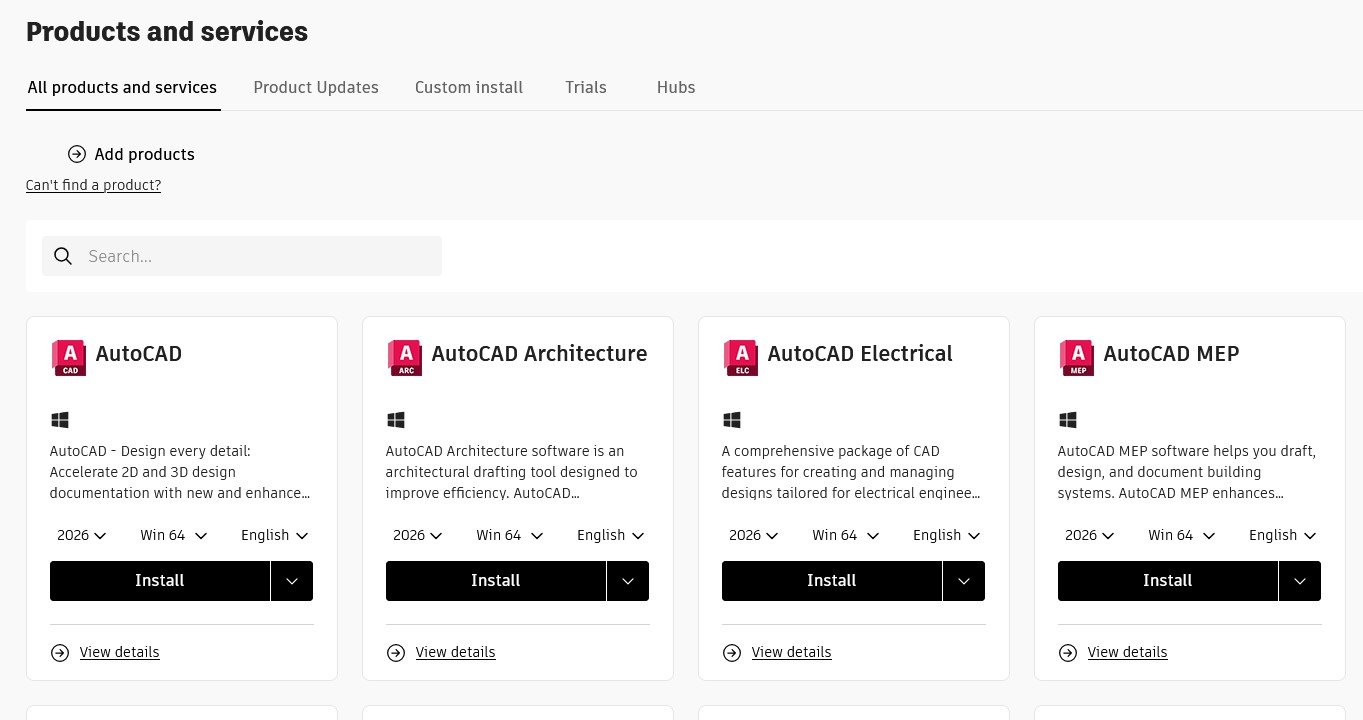The image size is (1363, 720).
Task: Click the AutoCAD product logo icon
Action: tap(69, 357)
